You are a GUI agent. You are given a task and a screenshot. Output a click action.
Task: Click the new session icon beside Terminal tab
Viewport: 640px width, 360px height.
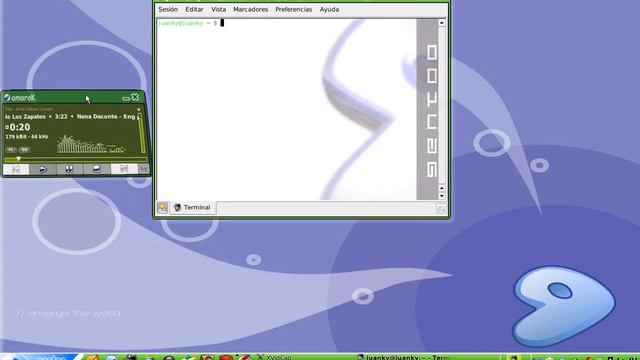[x=162, y=208]
